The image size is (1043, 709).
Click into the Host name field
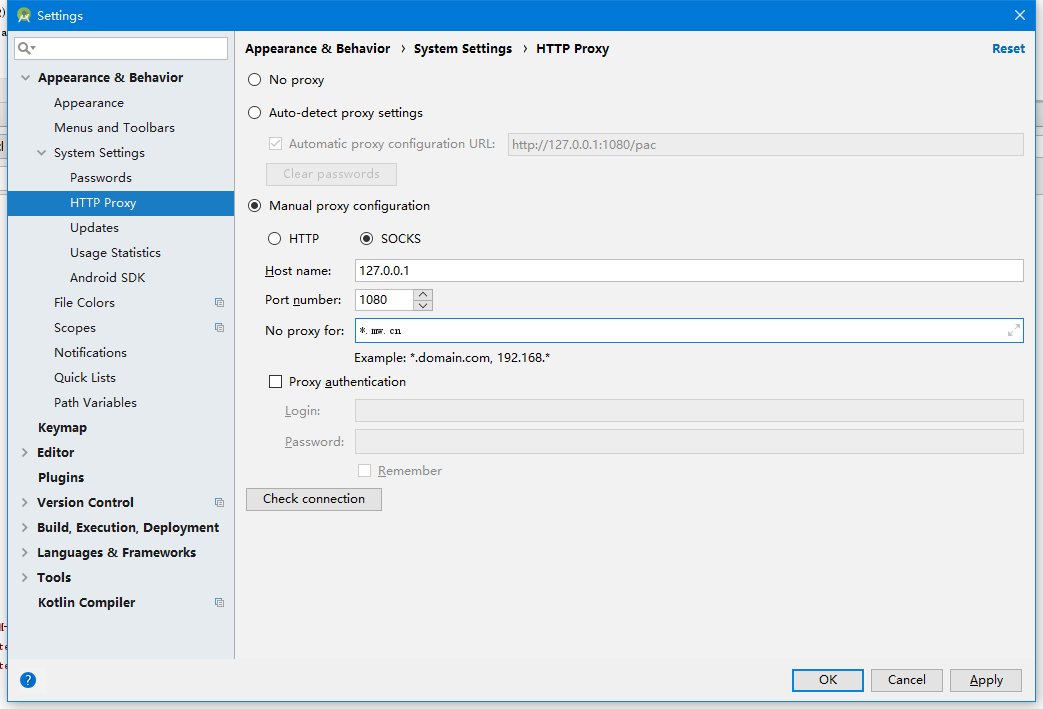pyautogui.click(x=688, y=271)
